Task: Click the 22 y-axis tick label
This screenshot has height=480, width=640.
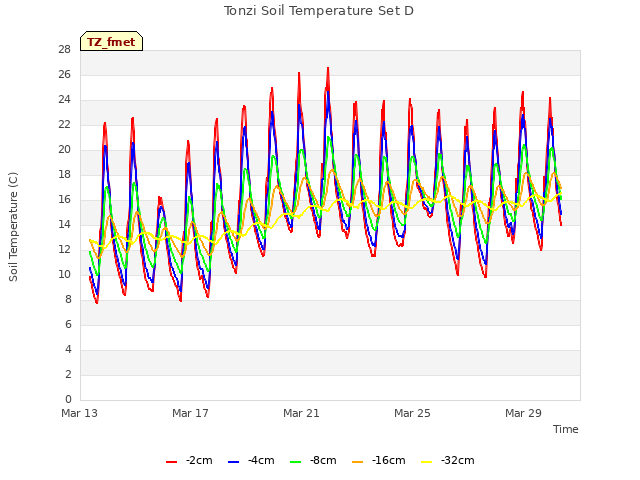Action: click(64, 124)
